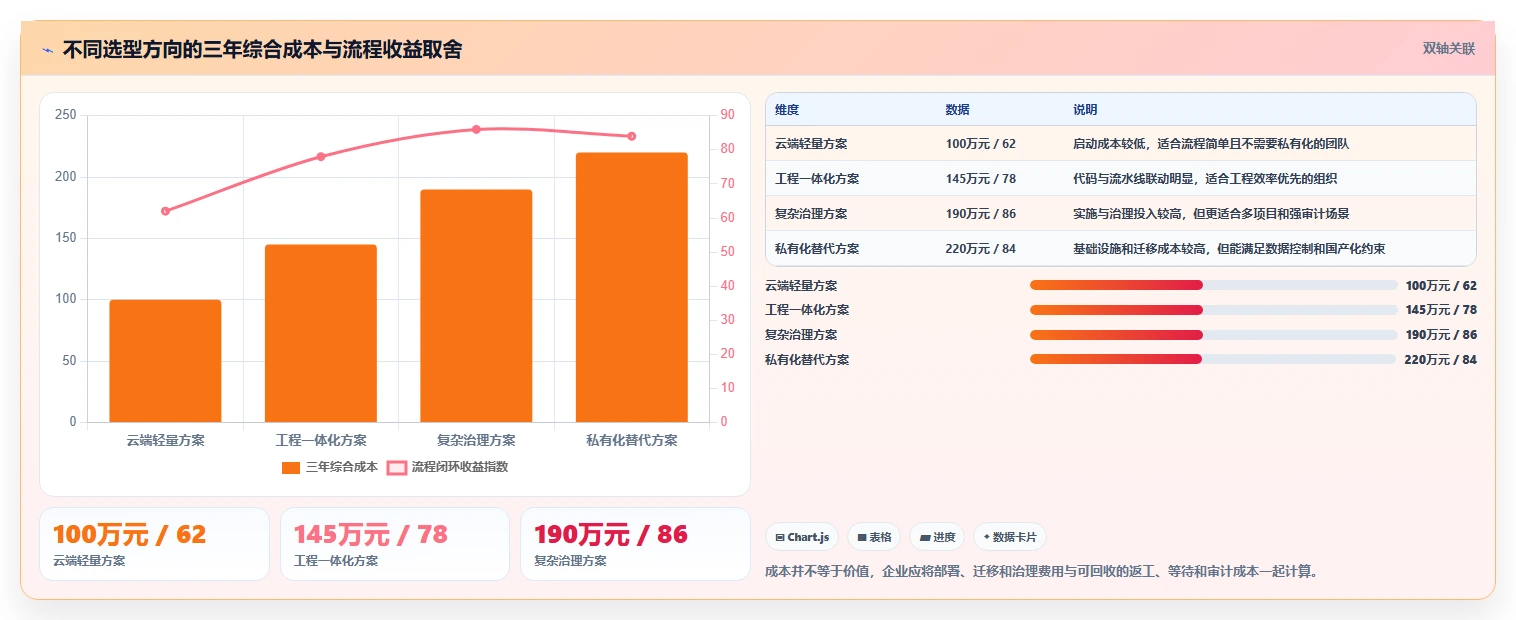Click the lightning icon beside the title

pos(47,49)
